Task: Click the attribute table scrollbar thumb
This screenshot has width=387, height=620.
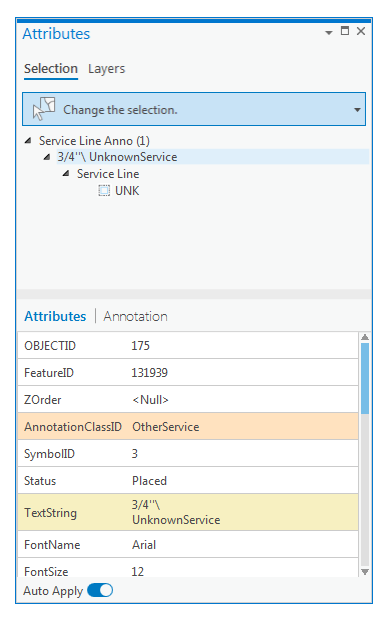Action: 365,378
